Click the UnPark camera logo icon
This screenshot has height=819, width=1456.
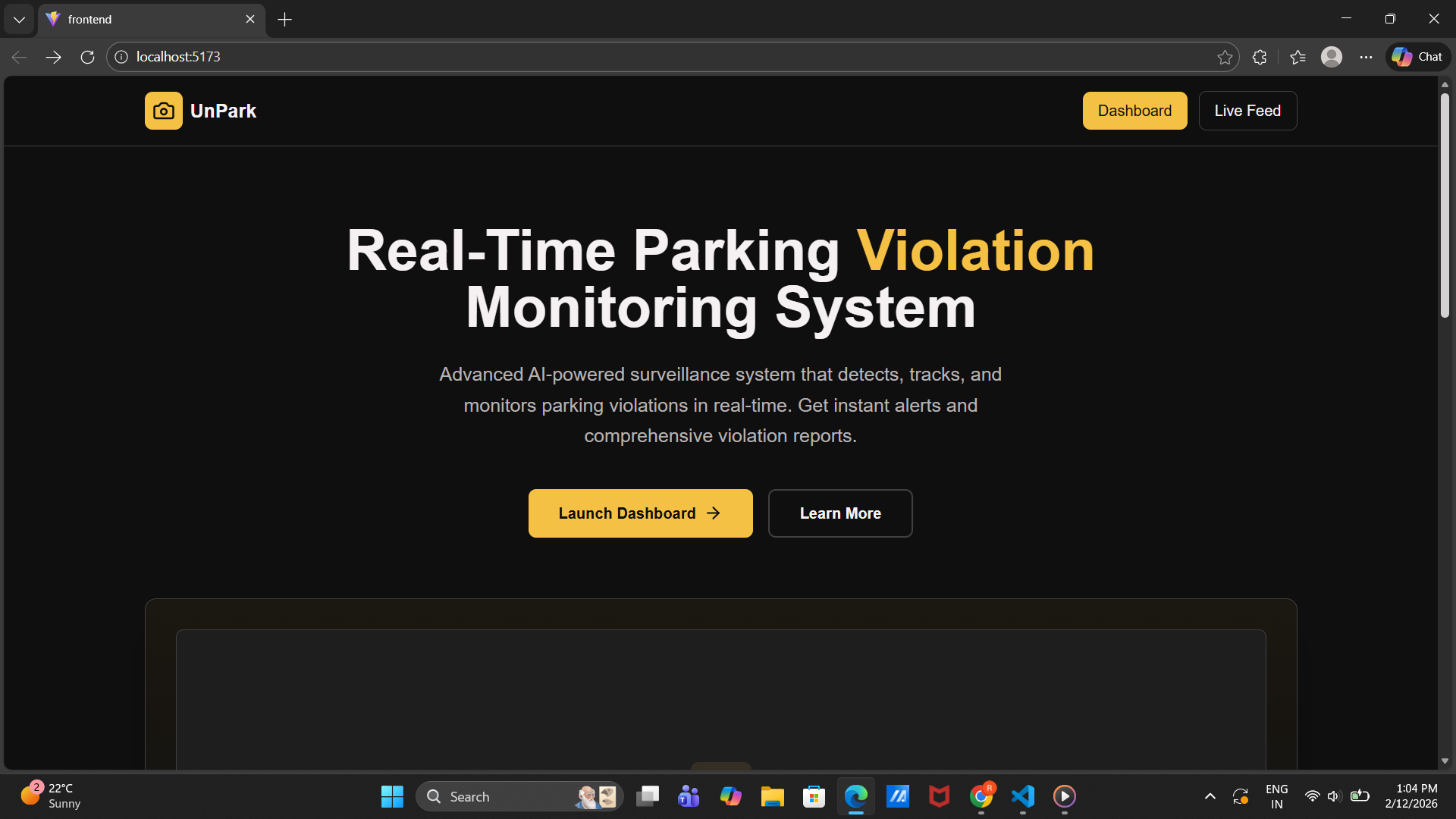[163, 111]
